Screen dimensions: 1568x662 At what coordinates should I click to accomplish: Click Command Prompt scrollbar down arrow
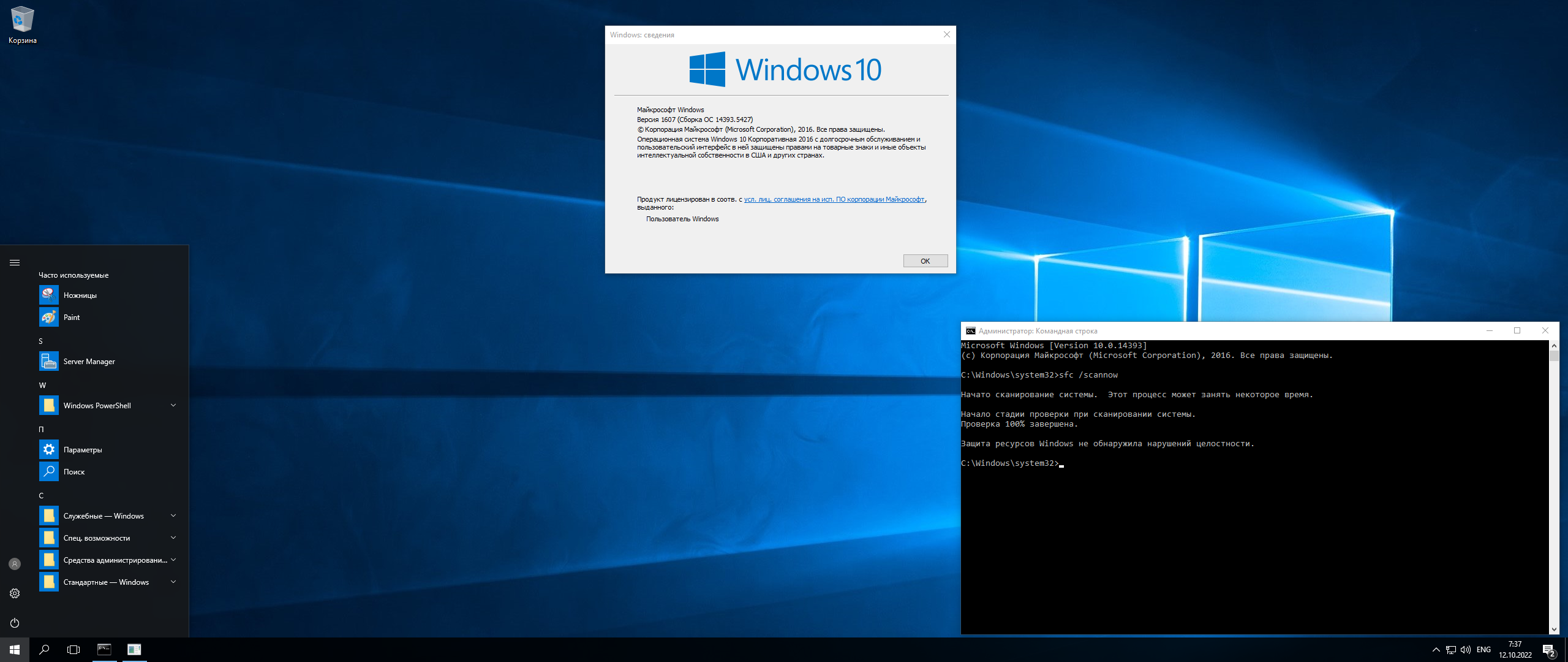click(x=1554, y=629)
